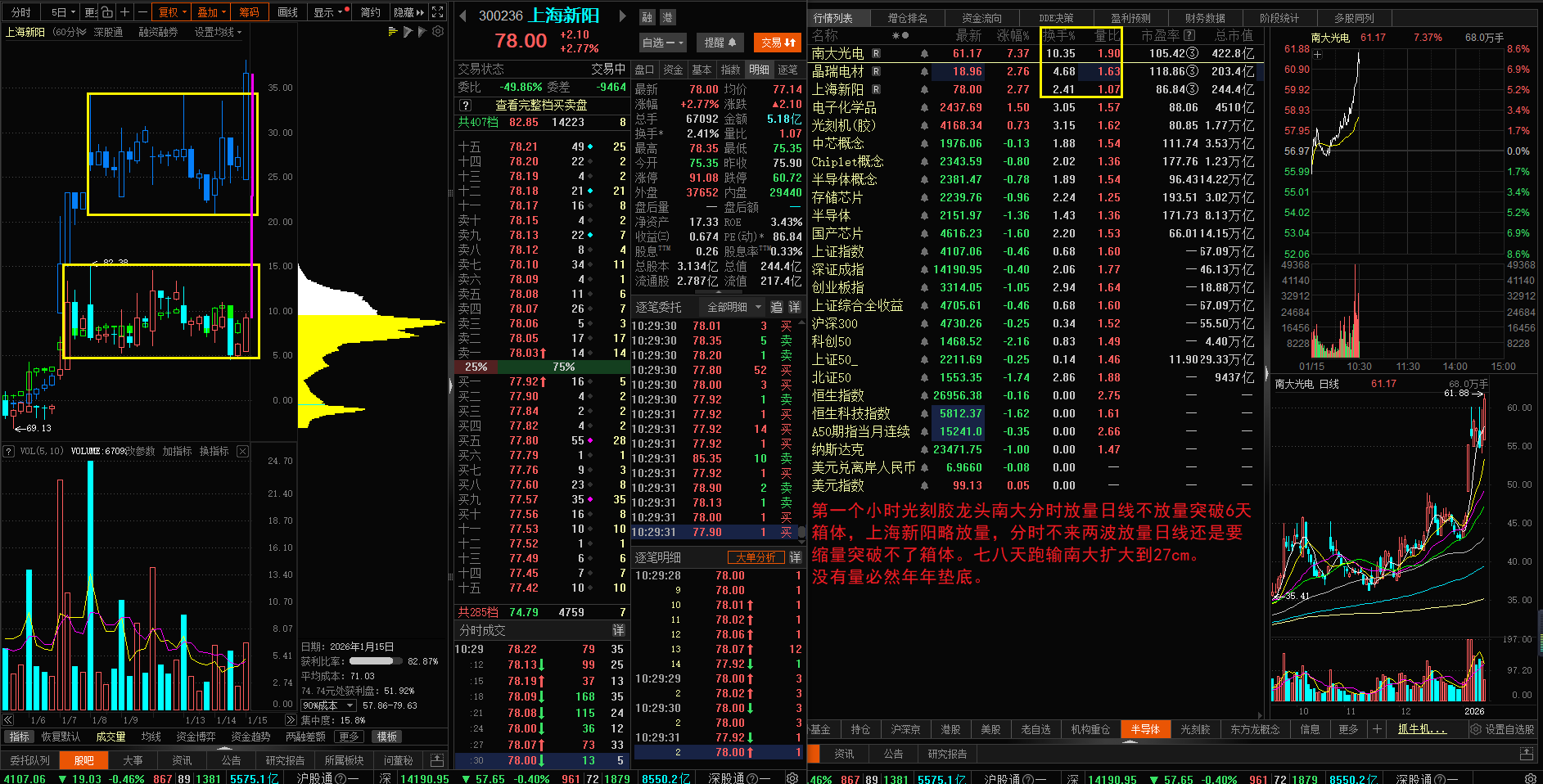Toggle the 指标 indicator button
Image resolution: width=1543 pixels, height=784 pixels.
point(20,737)
